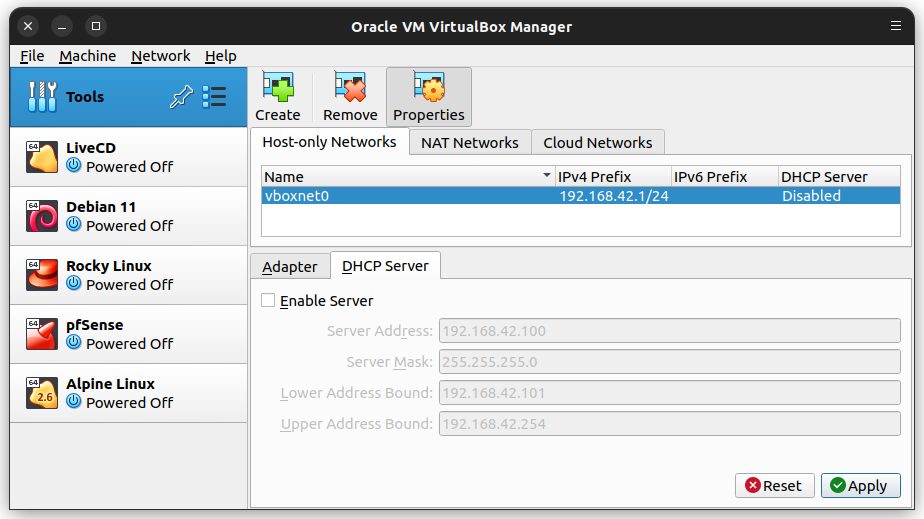
Task: Click the Rocky Linux powered off state icon
Action: (74, 283)
